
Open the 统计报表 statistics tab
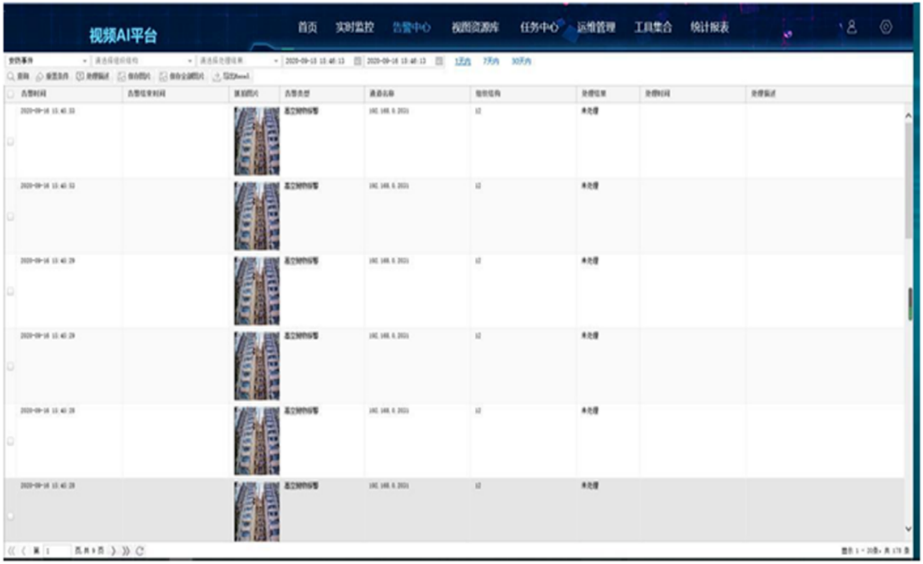click(x=710, y=27)
